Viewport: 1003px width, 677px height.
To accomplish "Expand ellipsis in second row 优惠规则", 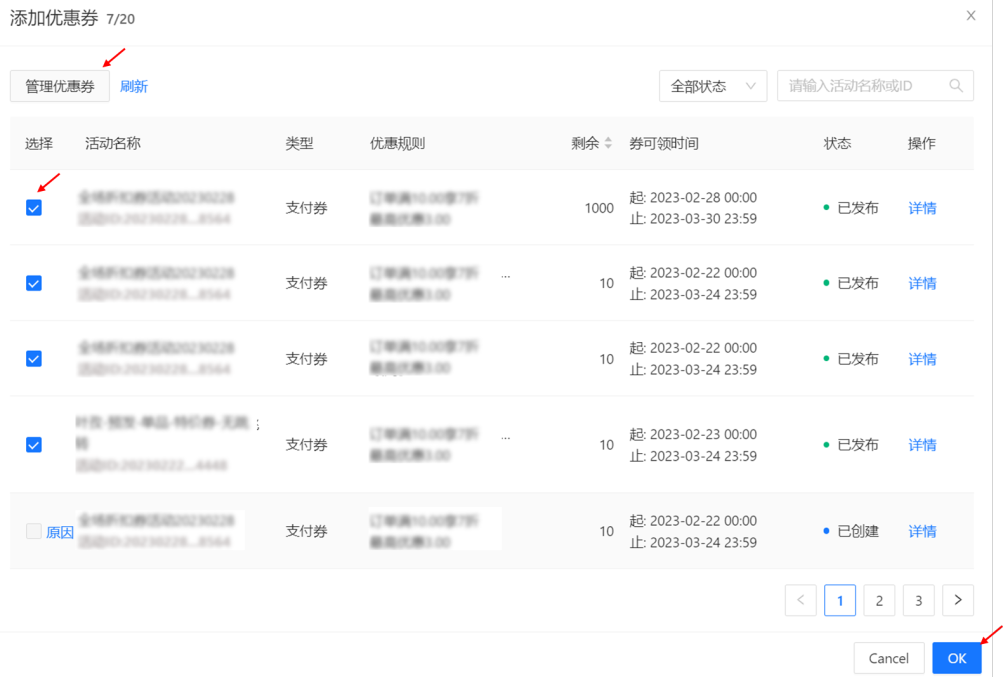I will click(505, 276).
